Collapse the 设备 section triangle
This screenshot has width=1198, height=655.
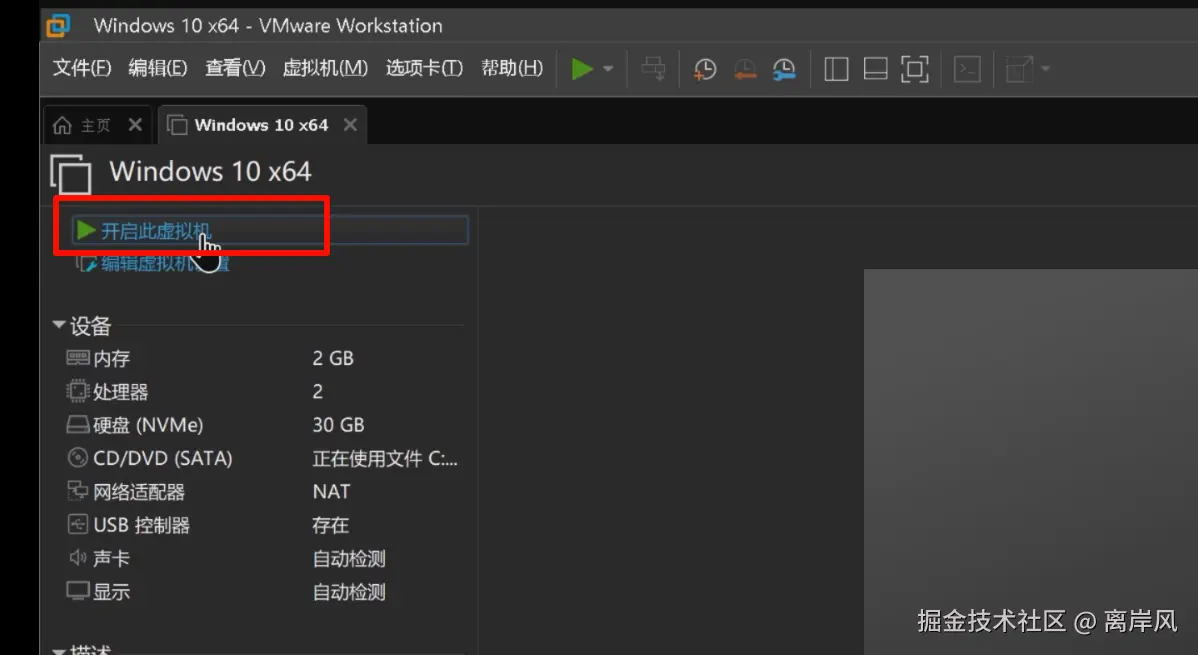pos(58,325)
